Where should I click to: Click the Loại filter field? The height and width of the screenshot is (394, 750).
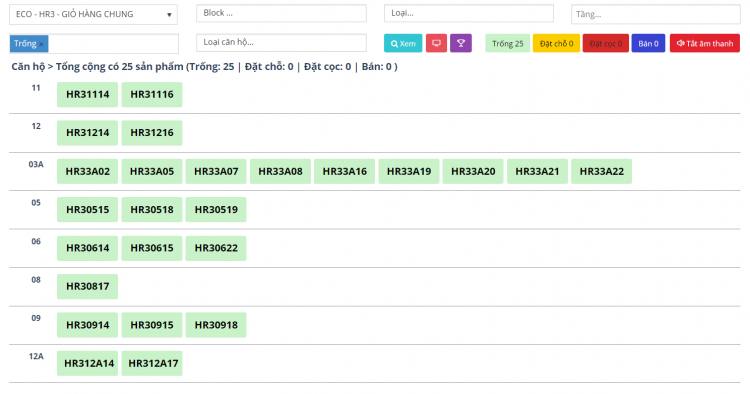(469, 13)
